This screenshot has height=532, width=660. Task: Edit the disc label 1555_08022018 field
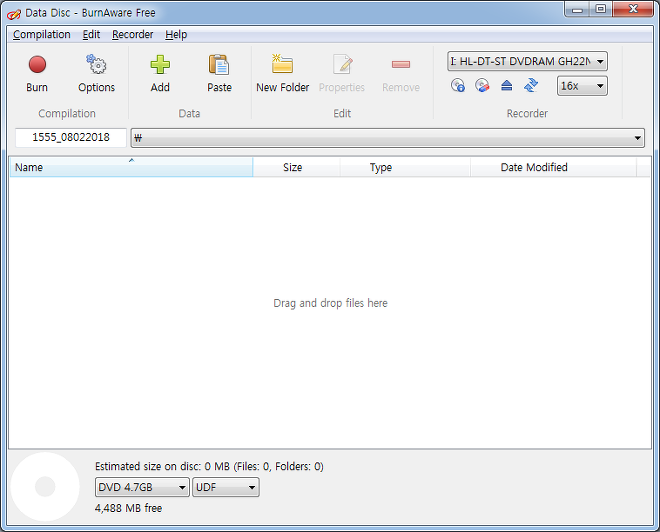71,138
